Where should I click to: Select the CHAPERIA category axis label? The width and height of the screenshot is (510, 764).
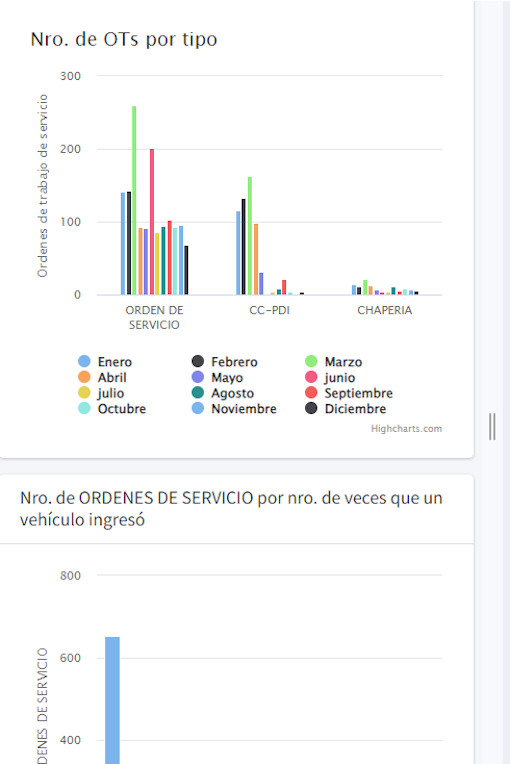pyautogui.click(x=385, y=310)
